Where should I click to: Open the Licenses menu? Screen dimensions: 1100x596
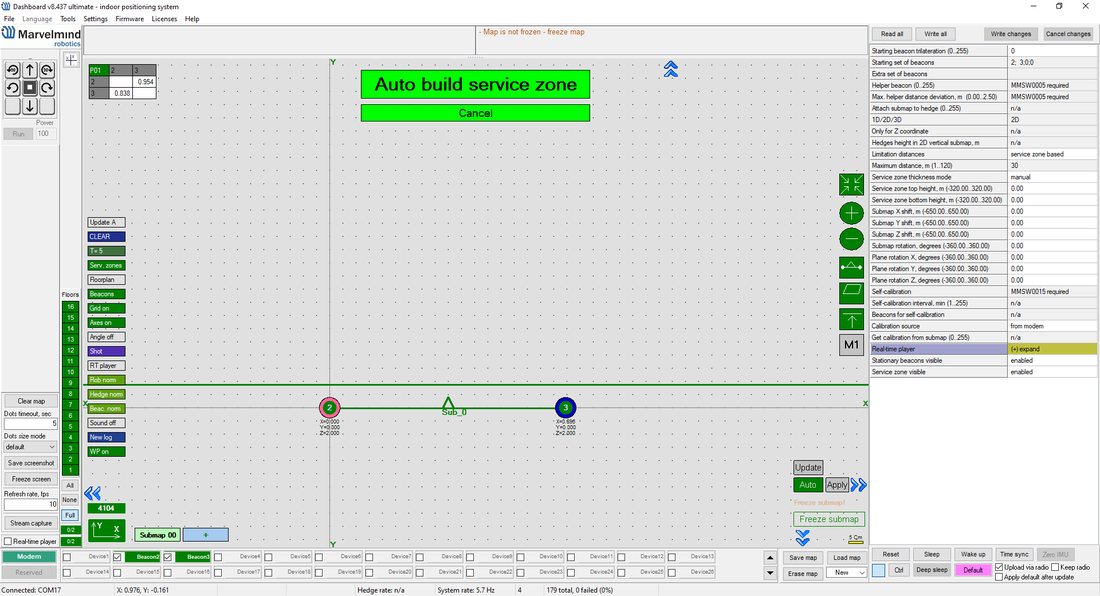(x=164, y=19)
